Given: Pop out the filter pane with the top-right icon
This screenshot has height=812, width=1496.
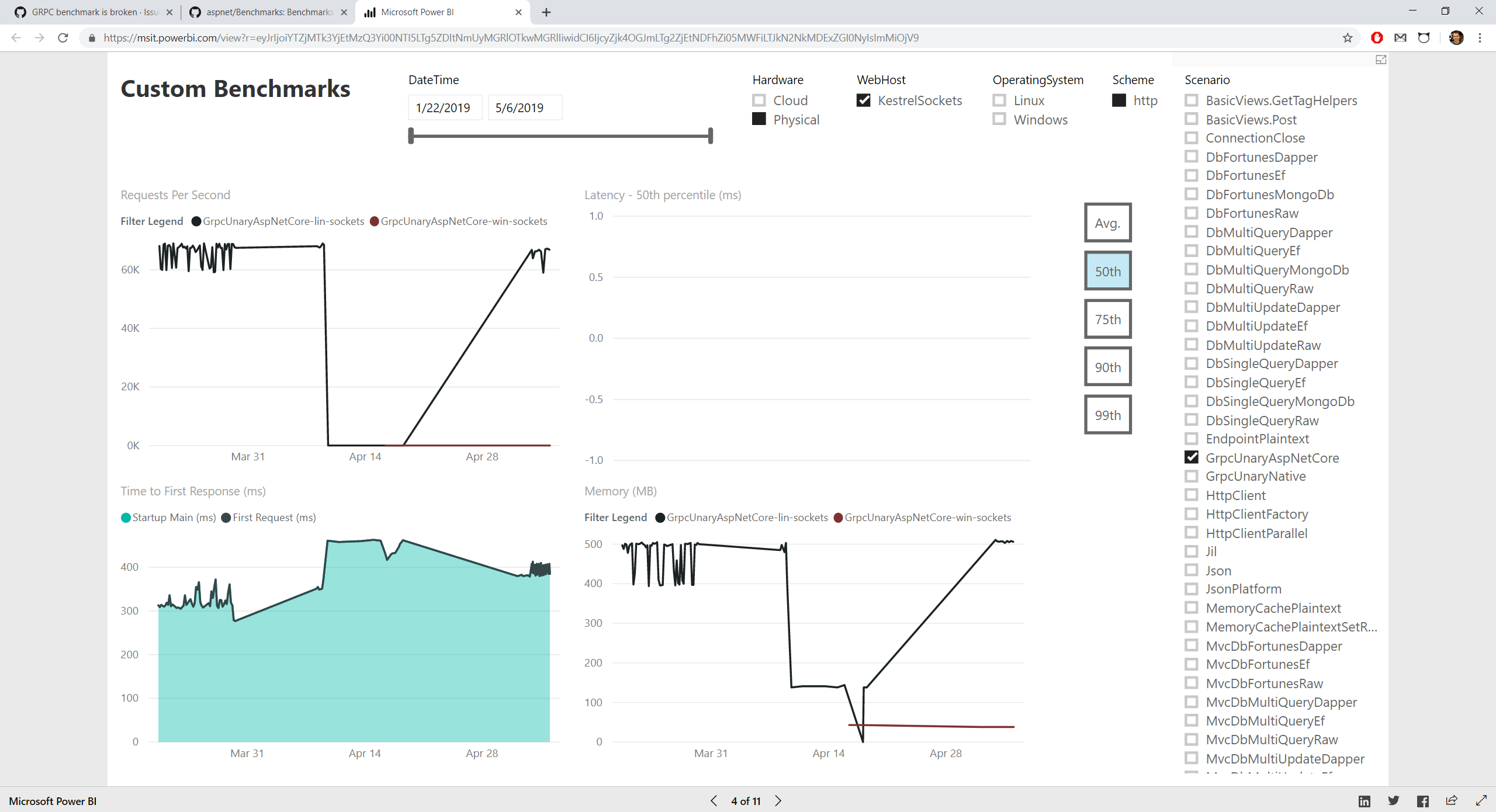Looking at the screenshot, I should (1381, 59).
